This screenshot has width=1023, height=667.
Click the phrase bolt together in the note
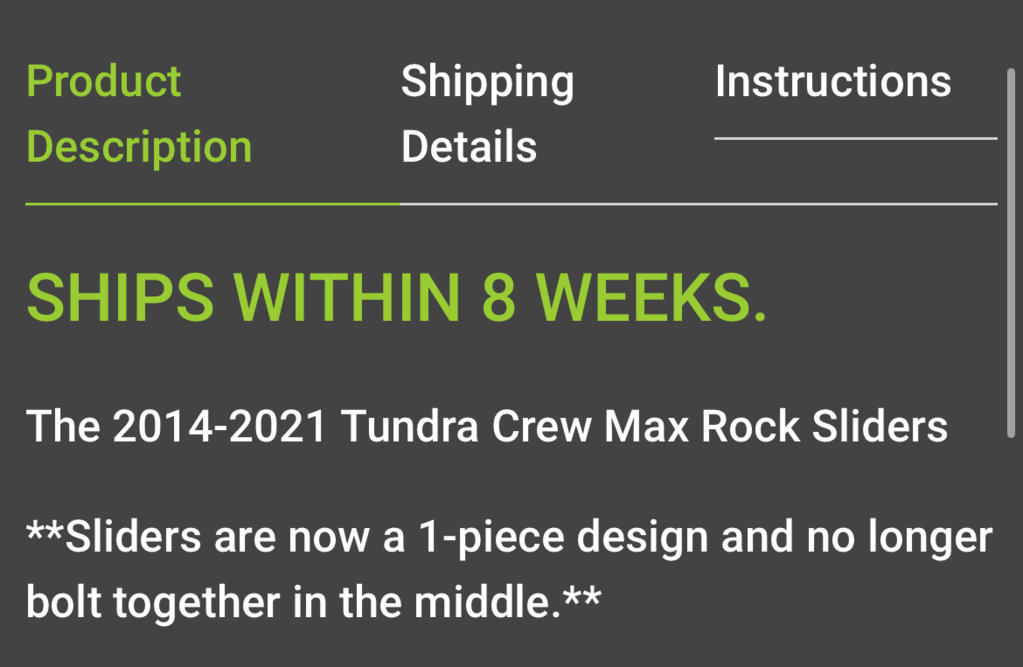(x=153, y=602)
